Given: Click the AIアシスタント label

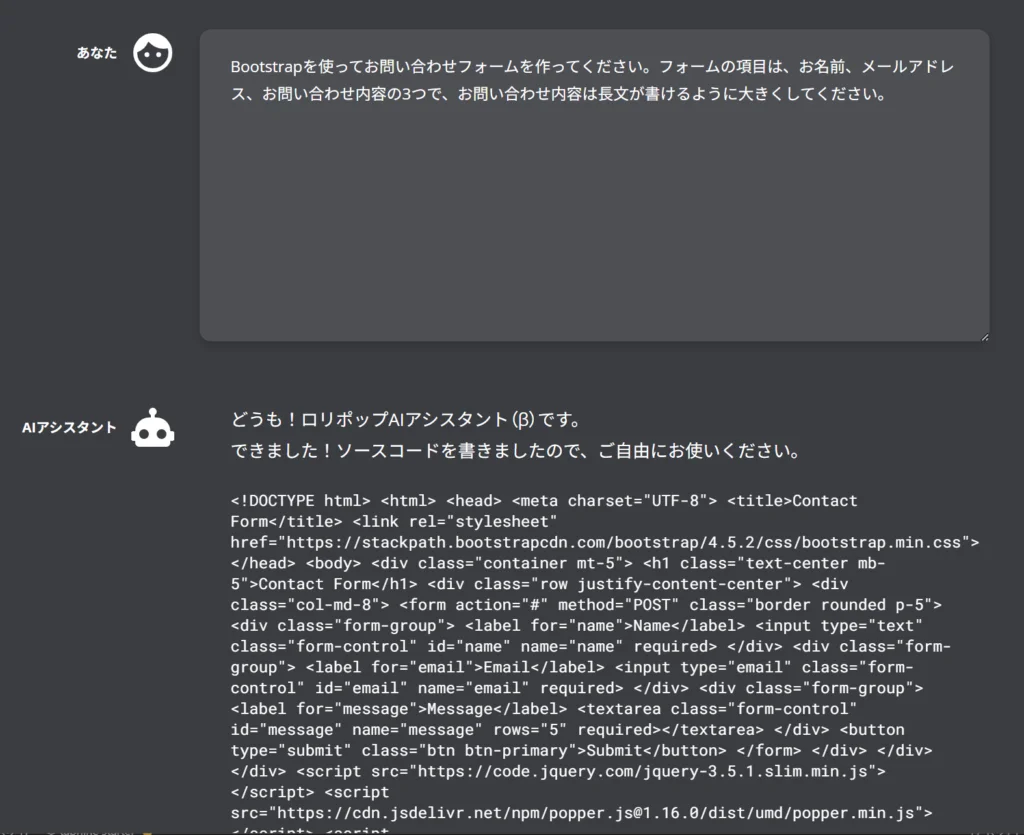Looking at the screenshot, I should pyautogui.click(x=69, y=428).
